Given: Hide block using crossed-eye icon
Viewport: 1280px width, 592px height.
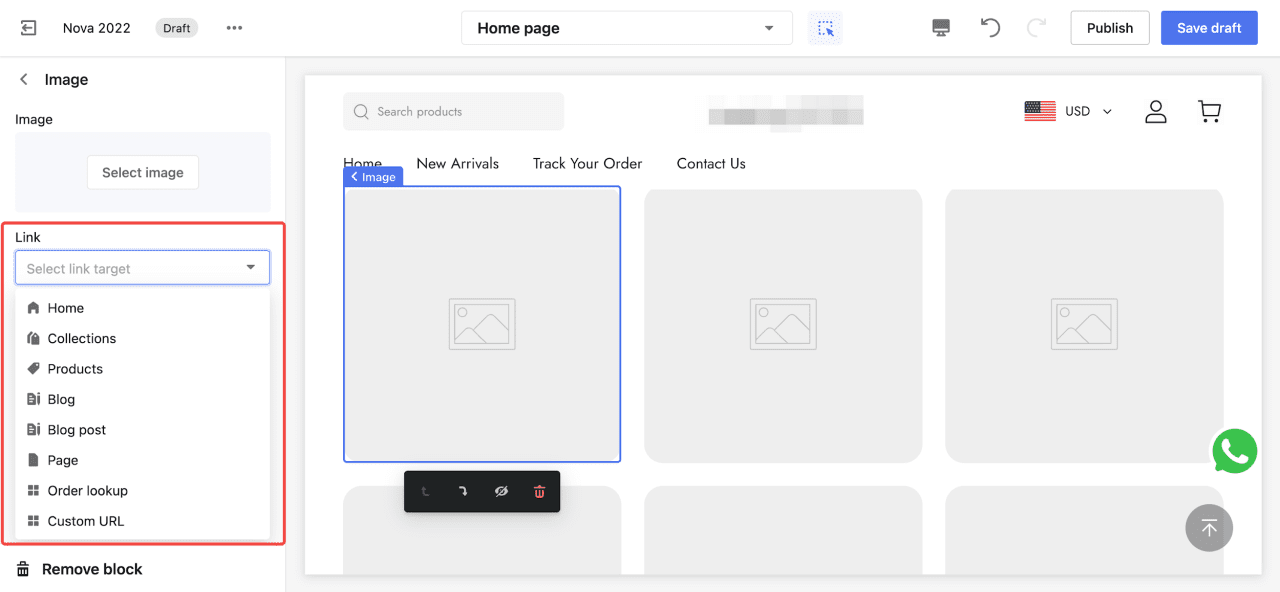Looking at the screenshot, I should point(501,492).
